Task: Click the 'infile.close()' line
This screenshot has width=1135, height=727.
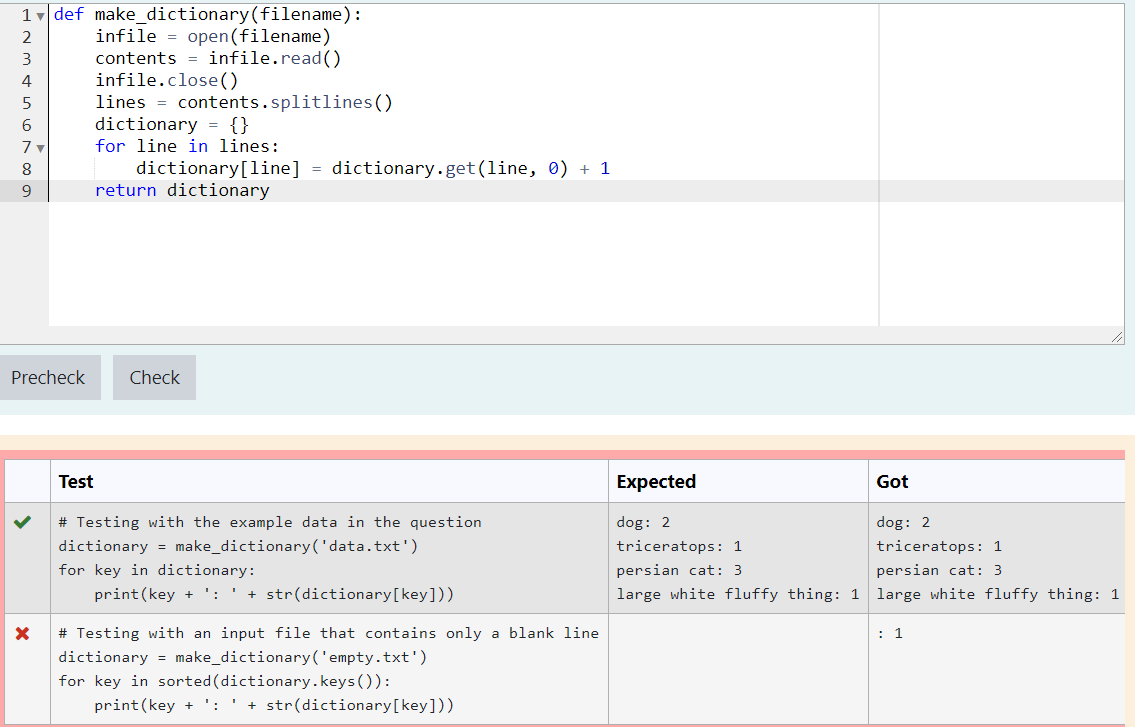Action: pos(166,80)
